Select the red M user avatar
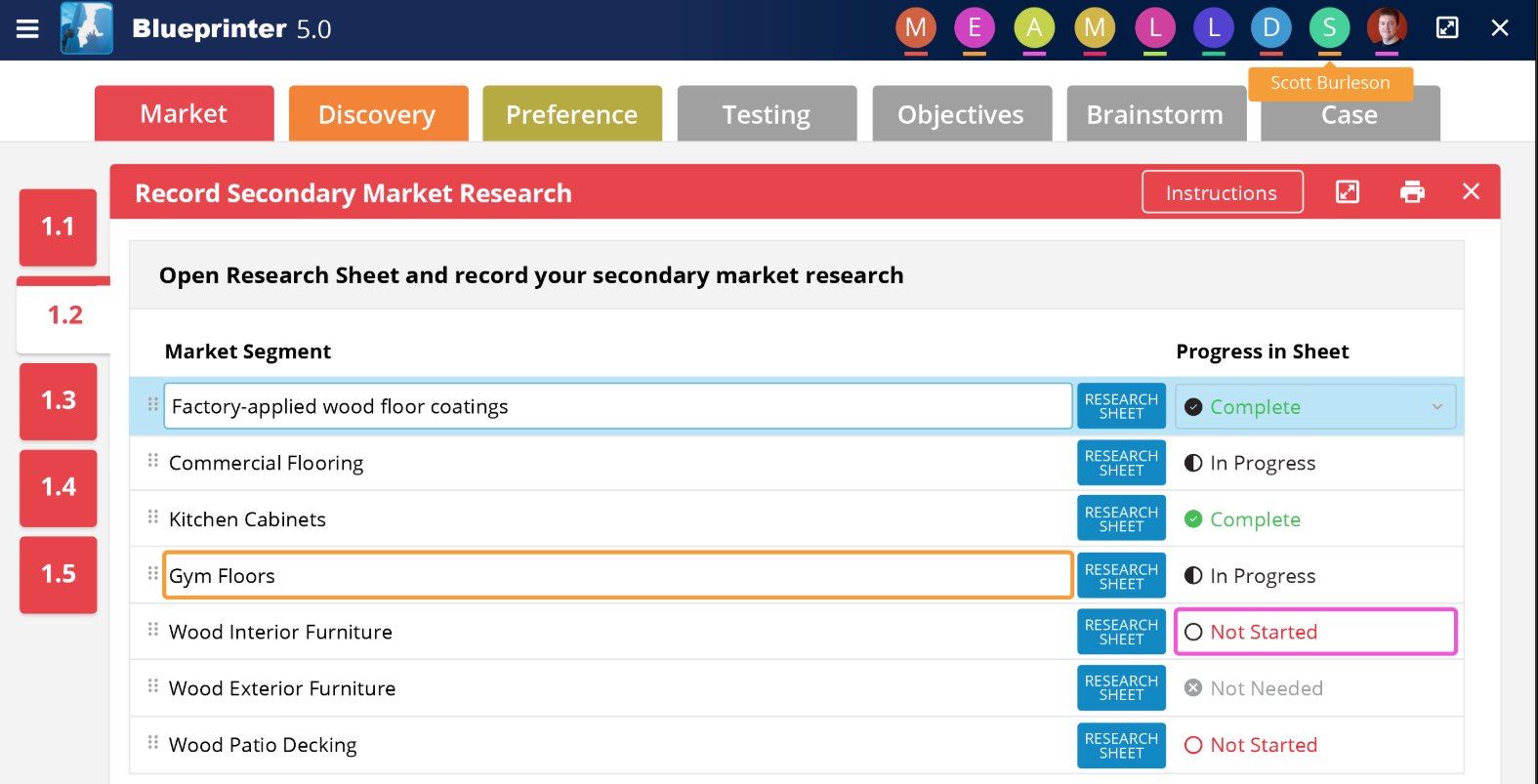 click(916, 28)
